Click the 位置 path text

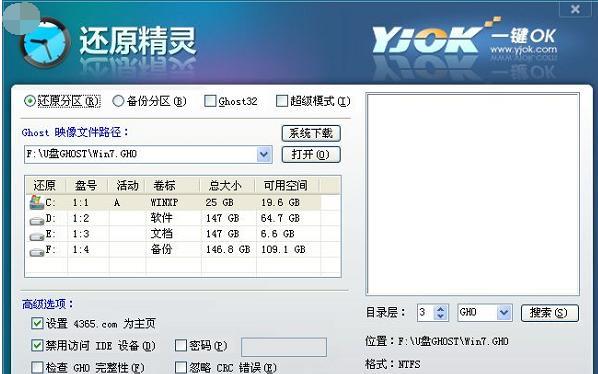tap(437, 341)
